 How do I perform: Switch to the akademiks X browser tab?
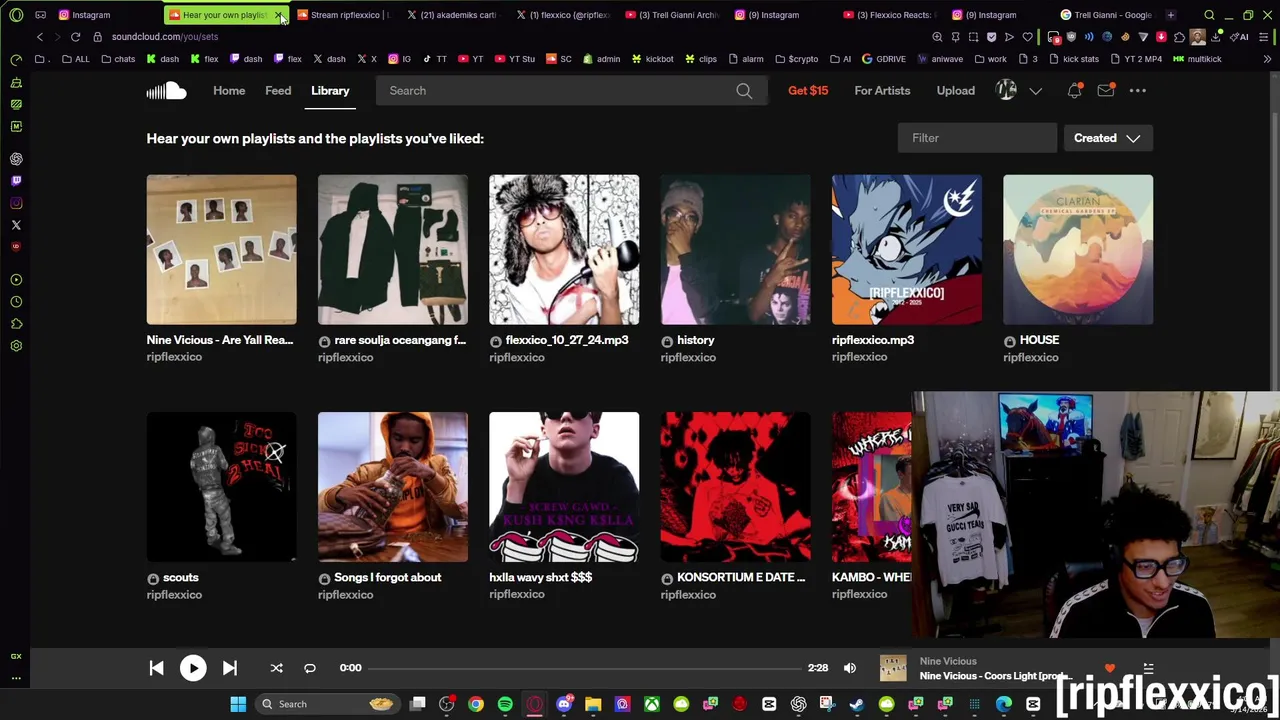(x=455, y=15)
